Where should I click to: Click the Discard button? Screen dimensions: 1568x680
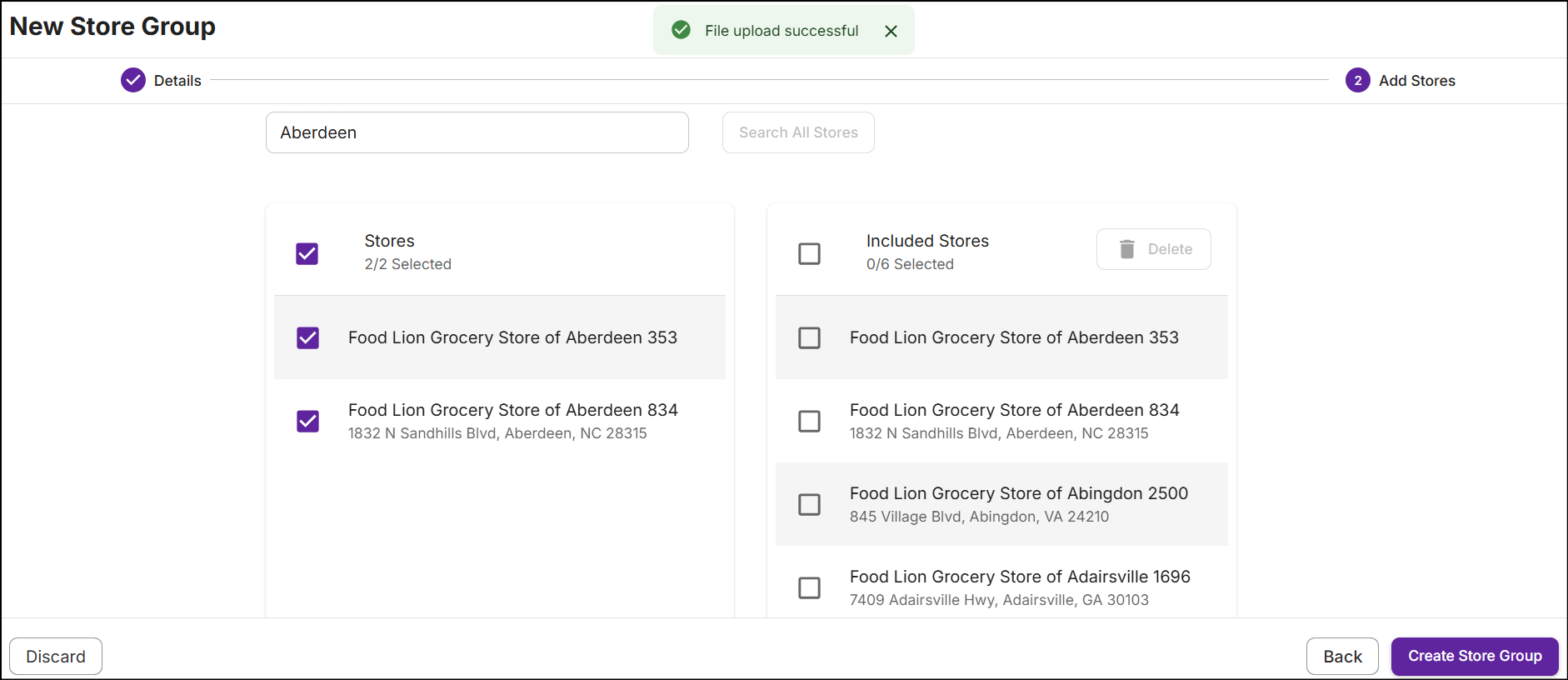click(56, 656)
